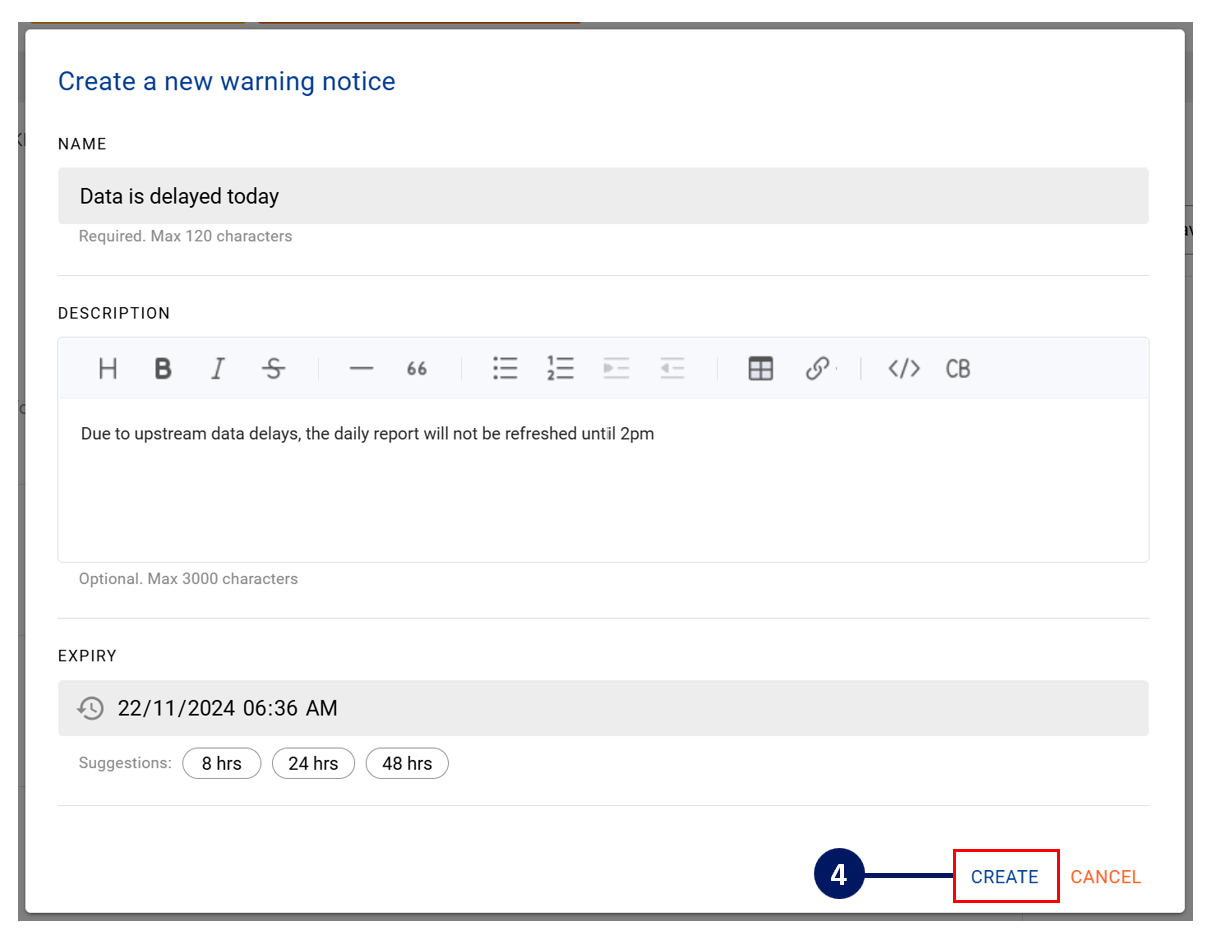
Task: Click the outdent icon in toolbar
Action: click(672, 369)
